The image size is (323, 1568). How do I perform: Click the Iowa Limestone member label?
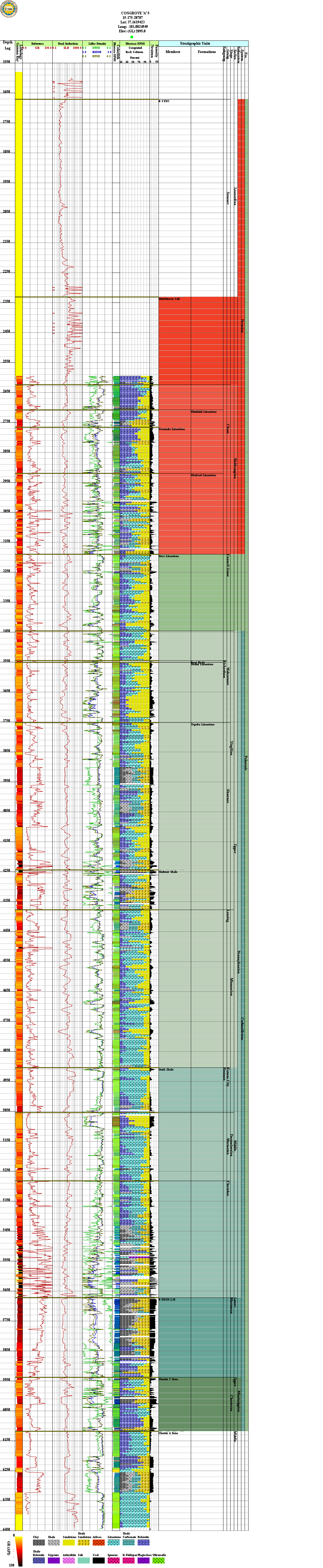coord(169,556)
